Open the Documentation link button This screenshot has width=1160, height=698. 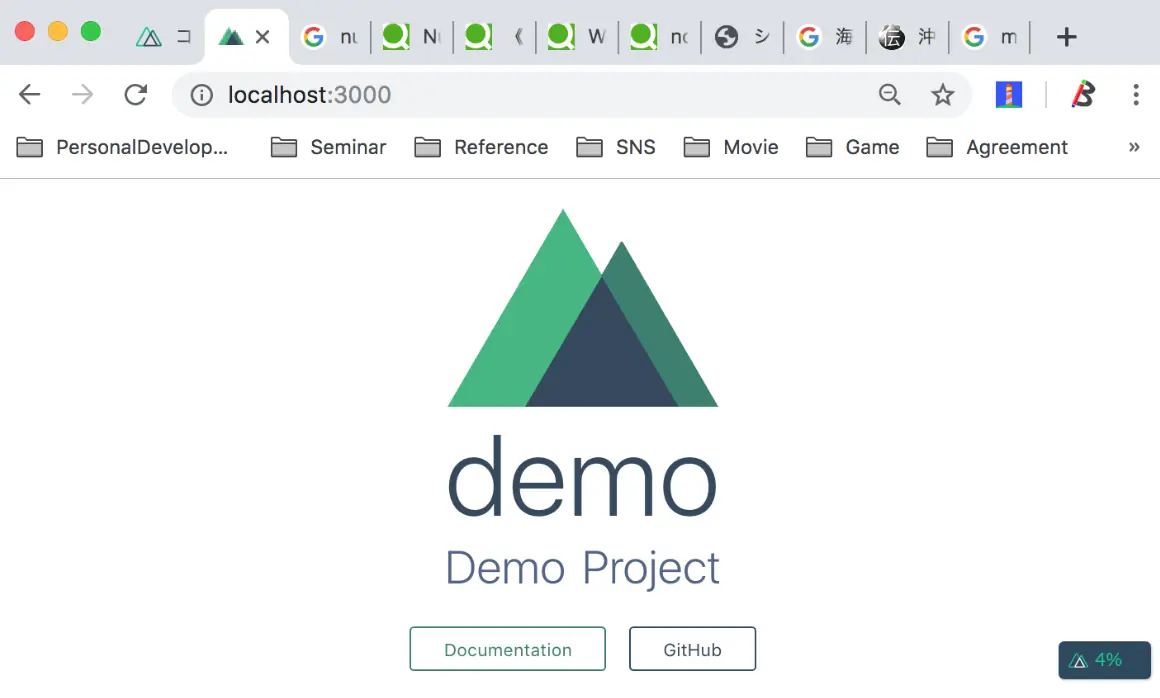(x=508, y=649)
